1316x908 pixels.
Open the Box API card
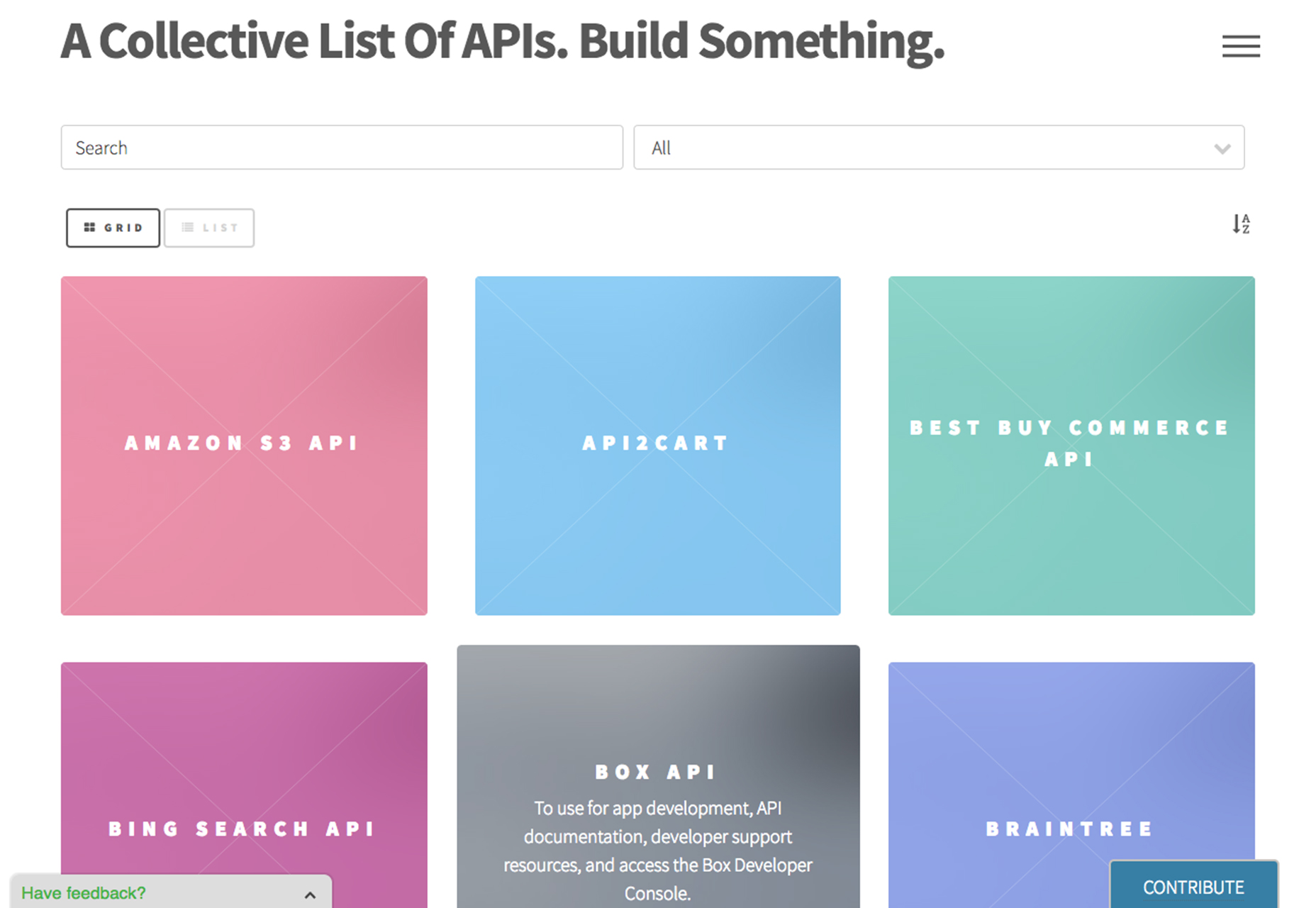pyautogui.click(x=658, y=777)
